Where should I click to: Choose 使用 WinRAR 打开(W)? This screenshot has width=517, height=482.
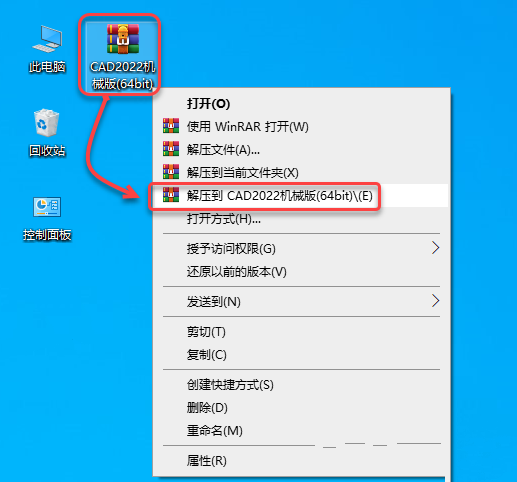click(248, 127)
